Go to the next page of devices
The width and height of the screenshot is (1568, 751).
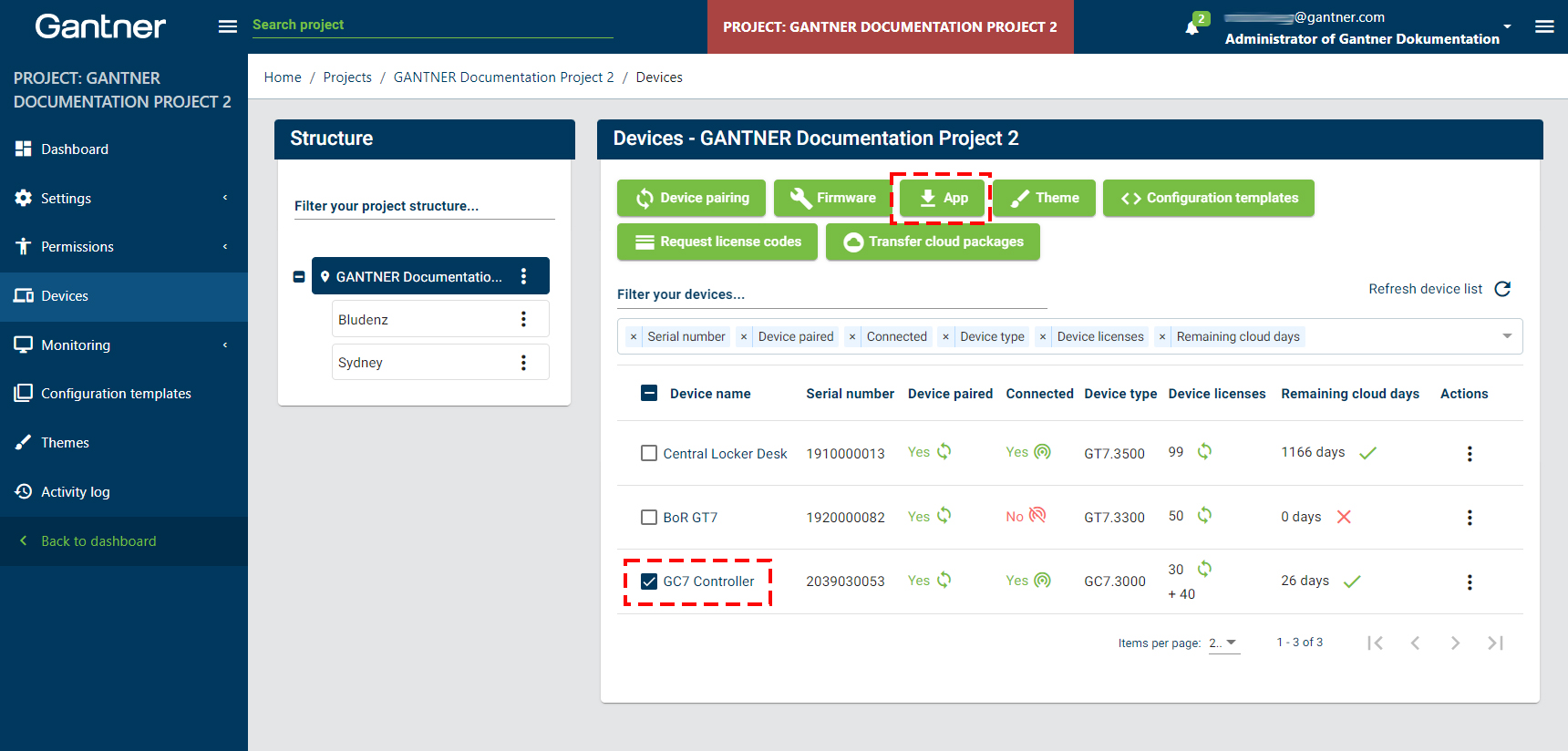pos(1456,643)
